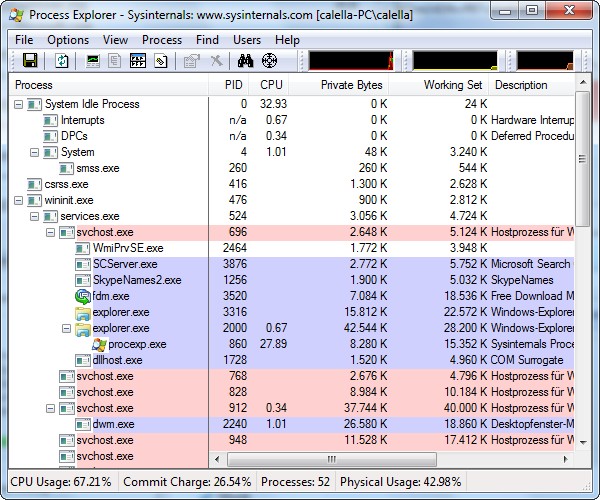Sort by the Process column header
The height and width of the screenshot is (500, 600).
109,85
